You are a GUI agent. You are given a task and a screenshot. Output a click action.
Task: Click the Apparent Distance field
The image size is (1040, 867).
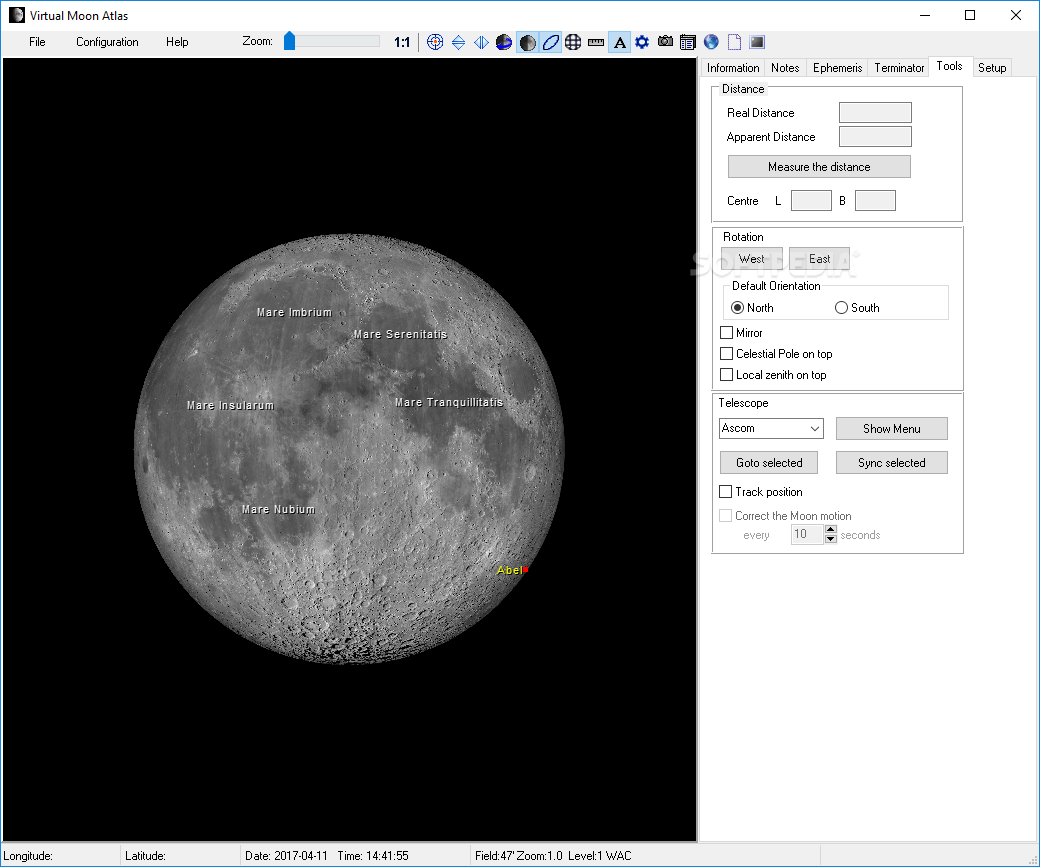pyautogui.click(x=875, y=137)
